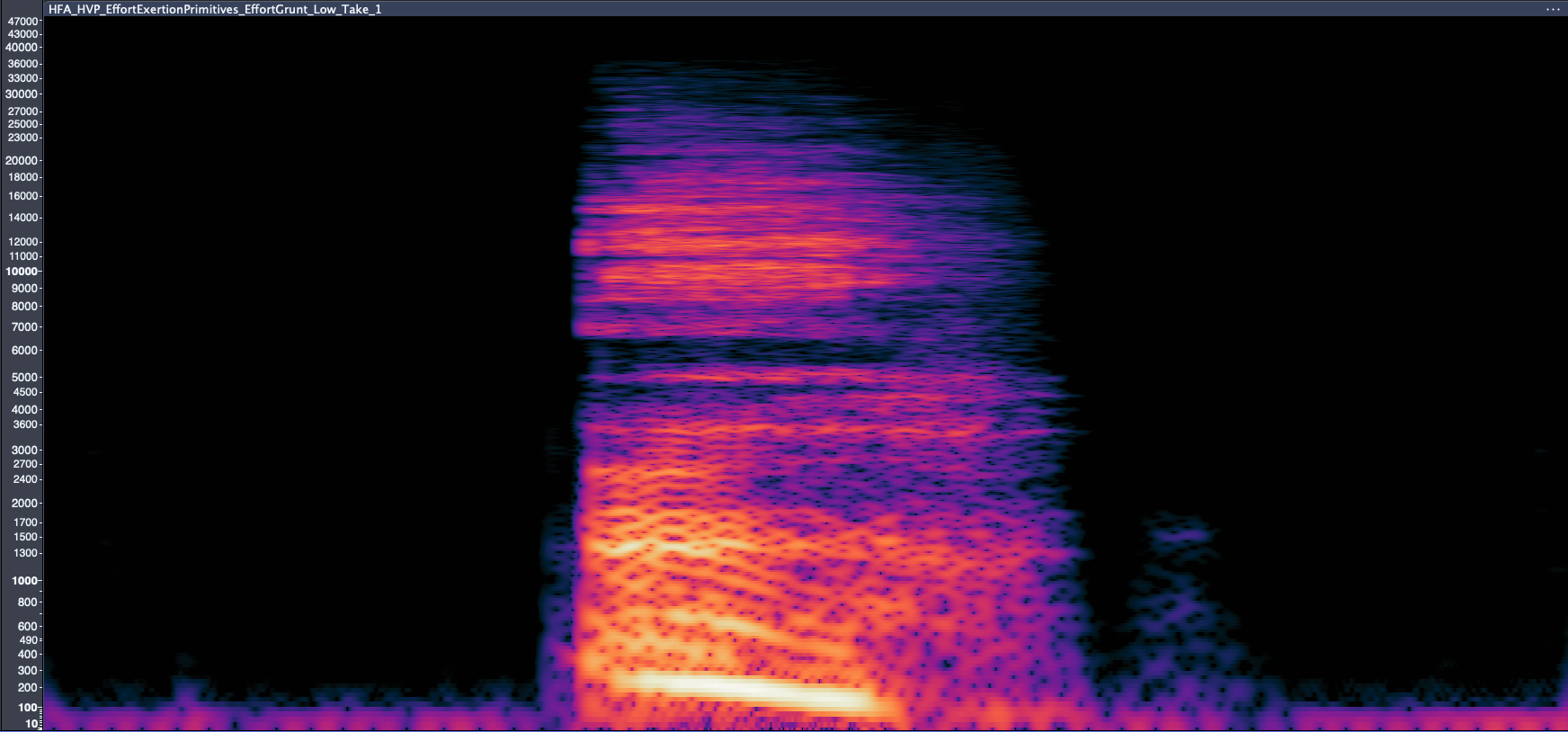The image size is (1568, 732).
Task: Click the 43000 frequency label
Action: [x=22, y=34]
